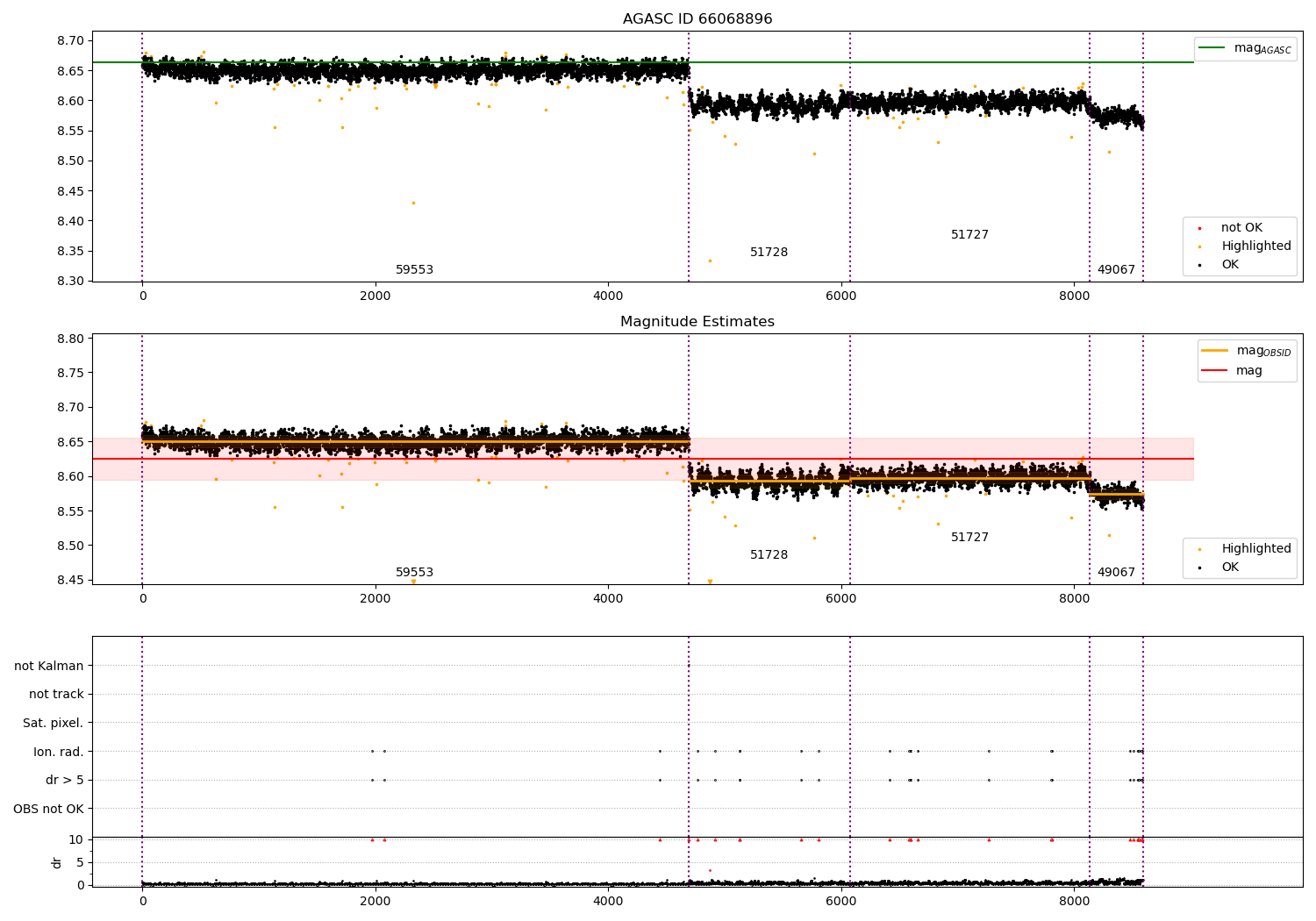This screenshot has height=921, width=1316.
Task: Click the 59553 label in the Magnitude Estimates plot
Action: coord(414,573)
